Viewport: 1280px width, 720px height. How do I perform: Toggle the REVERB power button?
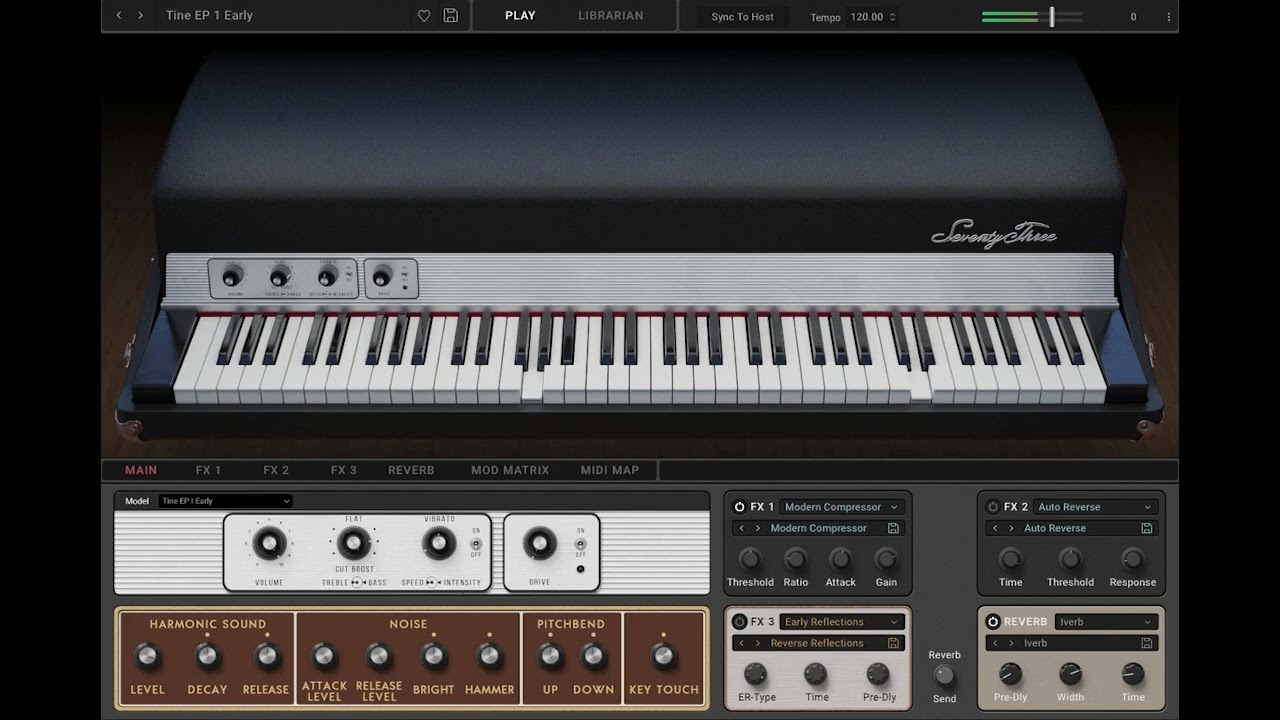[993, 622]
